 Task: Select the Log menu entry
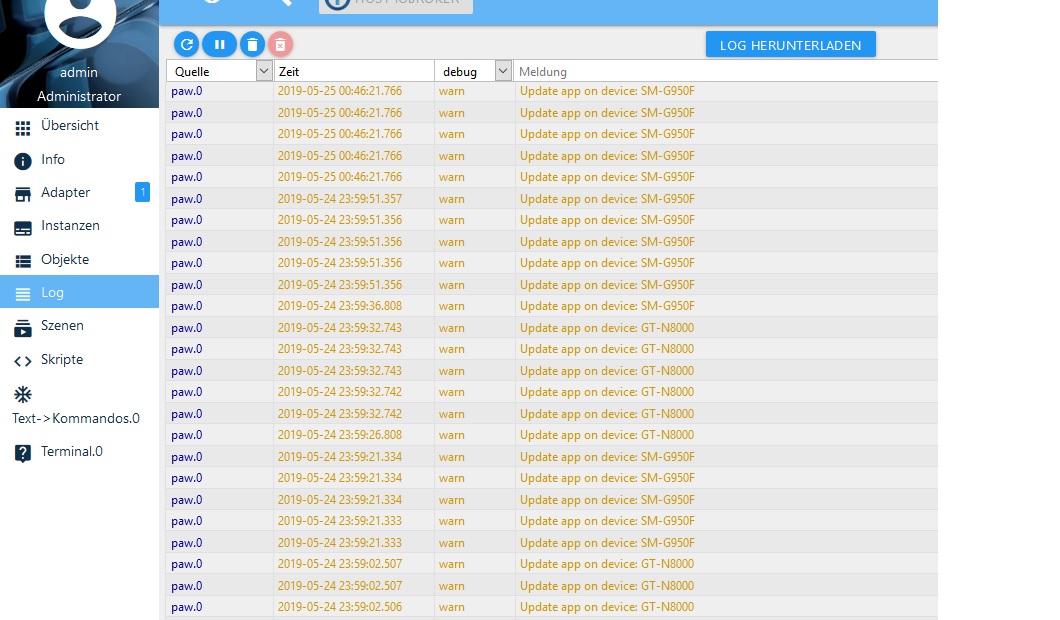(80, 292)
